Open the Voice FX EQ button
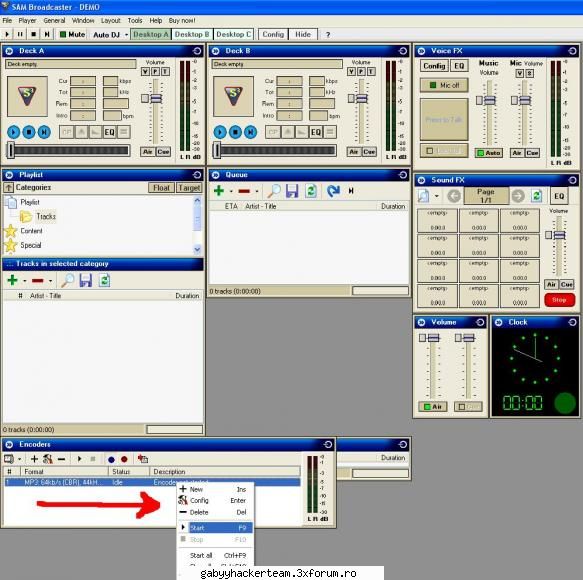Viewport: 583px width, 580px height. click(459, 66)
